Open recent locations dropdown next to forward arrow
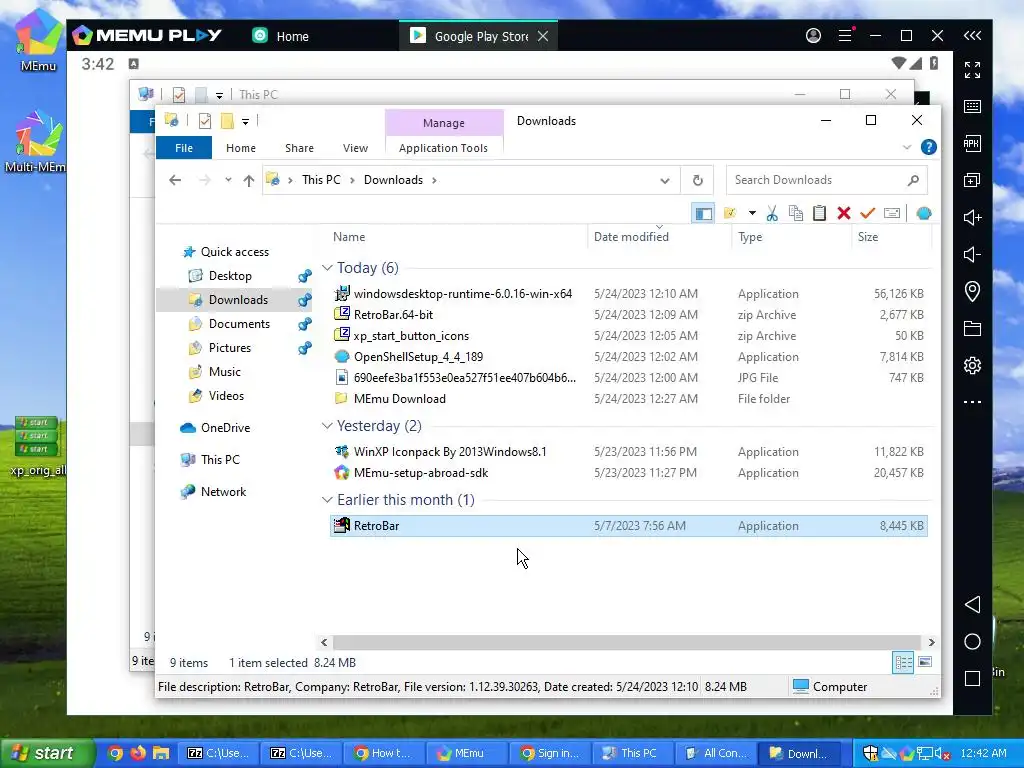Screen dimensions: 1024x768 [x=228, y=180]
